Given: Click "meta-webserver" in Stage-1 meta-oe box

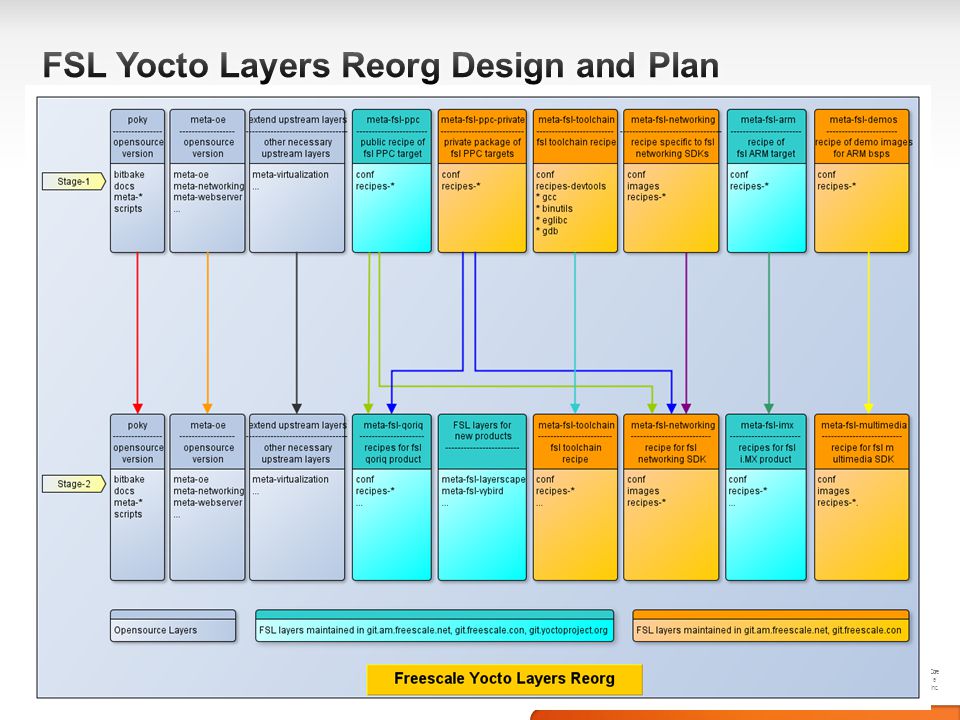Looking at the screenshot, I should coord(208,197).
